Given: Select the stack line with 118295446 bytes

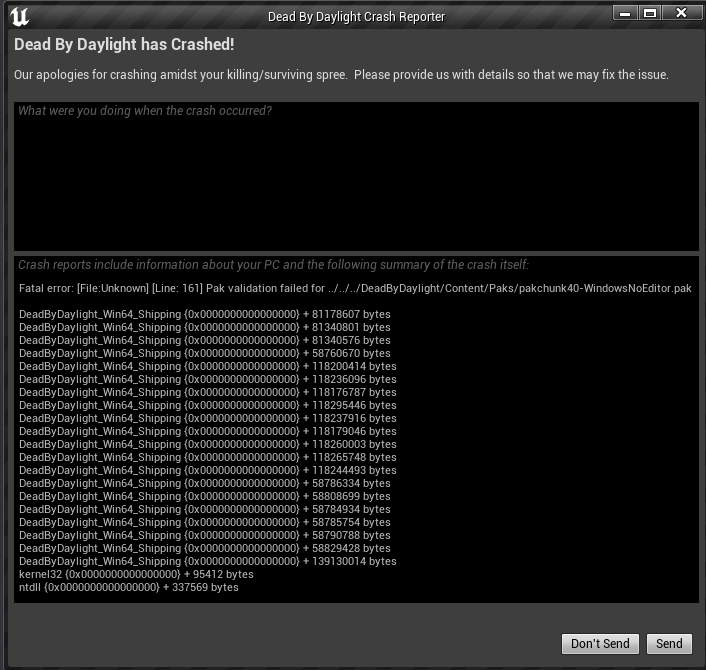Looking at the screenshot, I should tap(208, 405).
